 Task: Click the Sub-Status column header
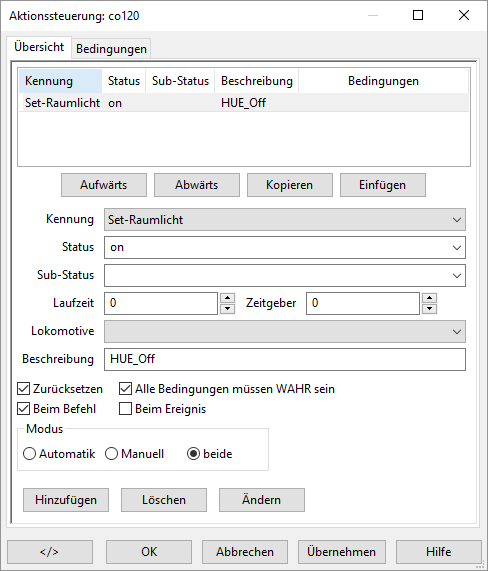click(x=180, y=81)
